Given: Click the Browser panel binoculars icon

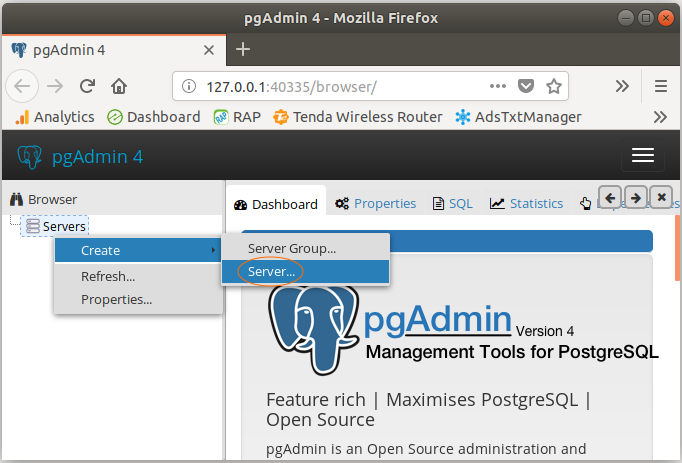Looking at the screenshot, I should [x=17, y=199].
